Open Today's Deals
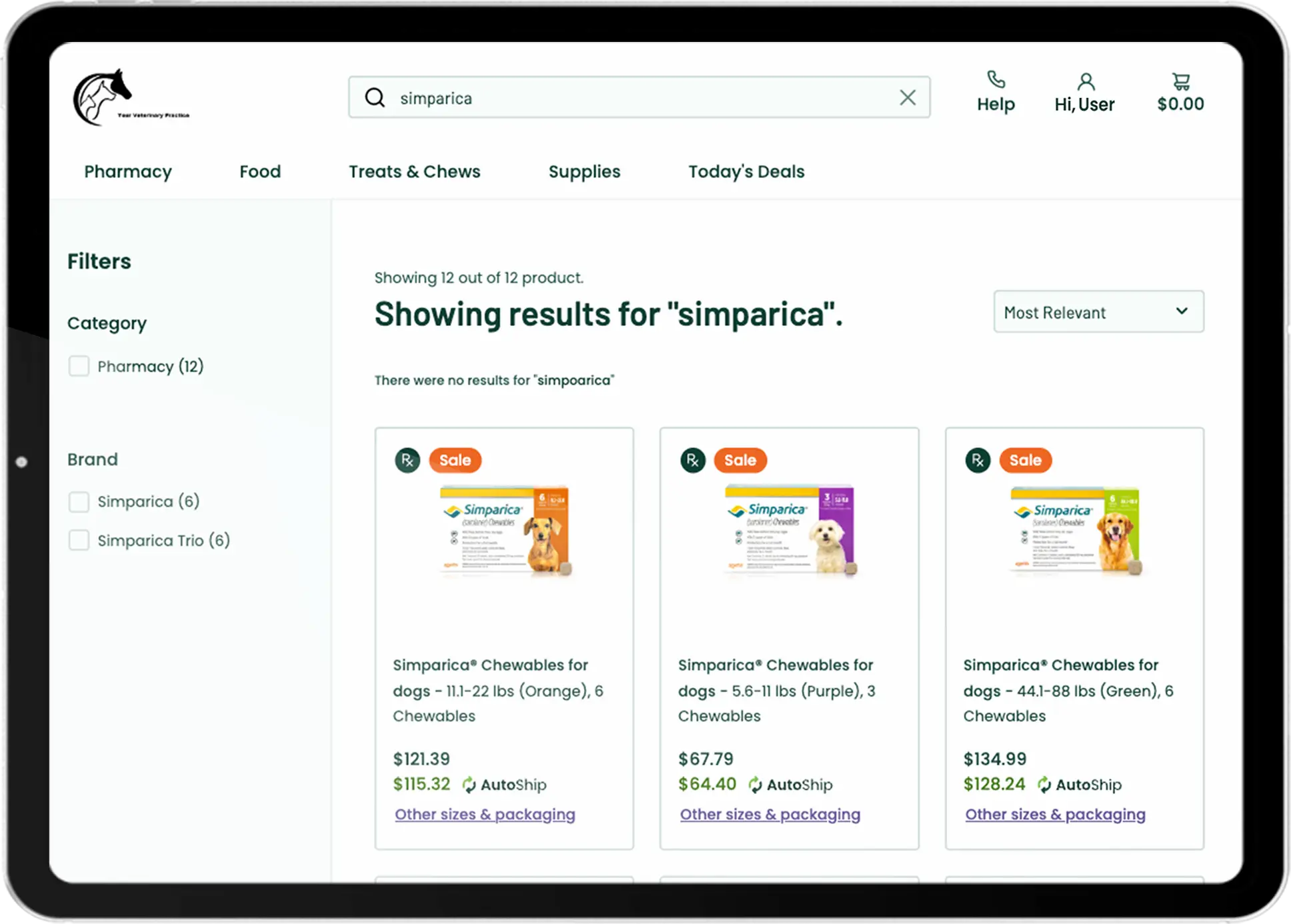Screen dimensions: 1291x924 (x=746, y=171)
